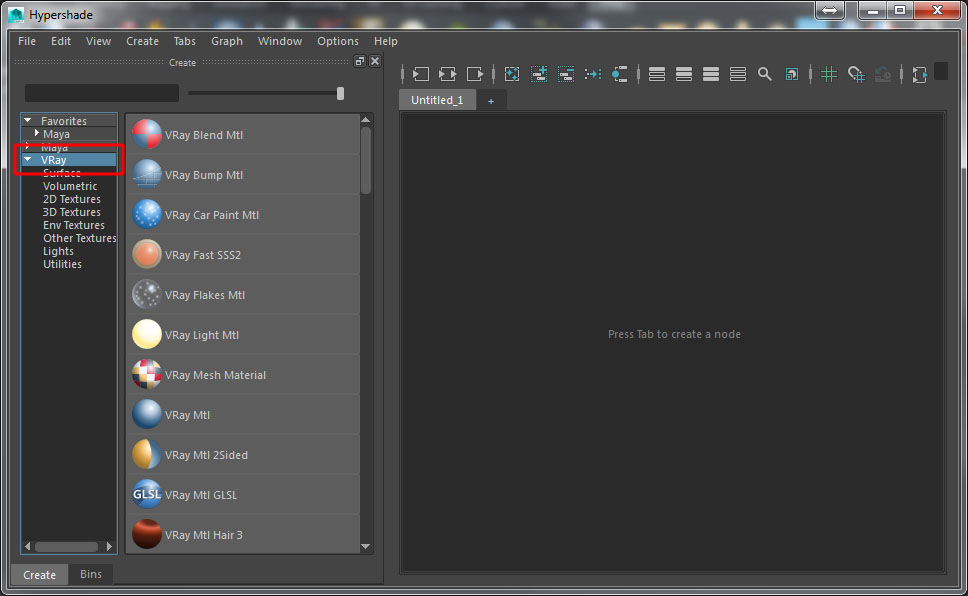Choose VRay Mtl Hair 3

[243, 535]
